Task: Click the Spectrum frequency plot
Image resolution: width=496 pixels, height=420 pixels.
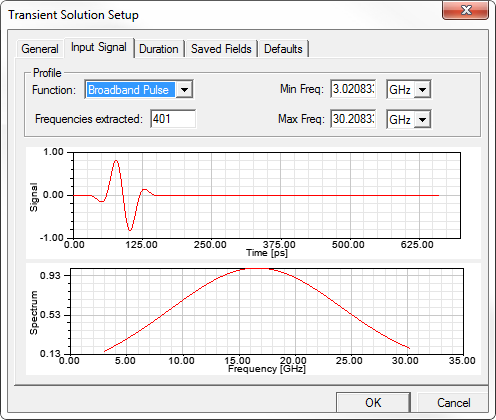Action: point(267,311)
